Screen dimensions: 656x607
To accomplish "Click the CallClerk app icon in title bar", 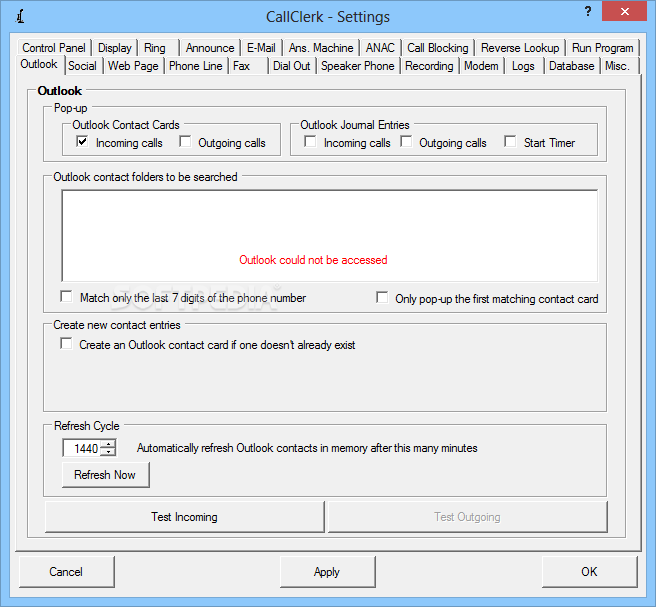I will point(20,17).
